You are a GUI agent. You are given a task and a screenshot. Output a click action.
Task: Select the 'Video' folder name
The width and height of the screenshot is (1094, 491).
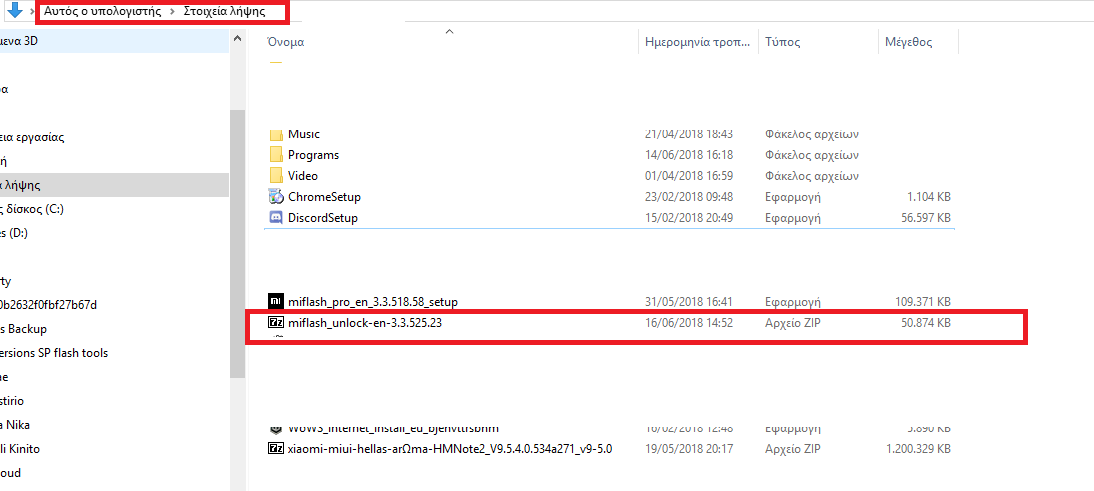pyautogui.click(x=303, y=176)
